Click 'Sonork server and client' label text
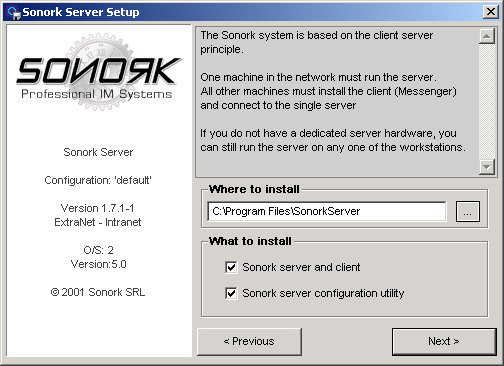Viewport: 504px width, 366px height. pos(301,267)
